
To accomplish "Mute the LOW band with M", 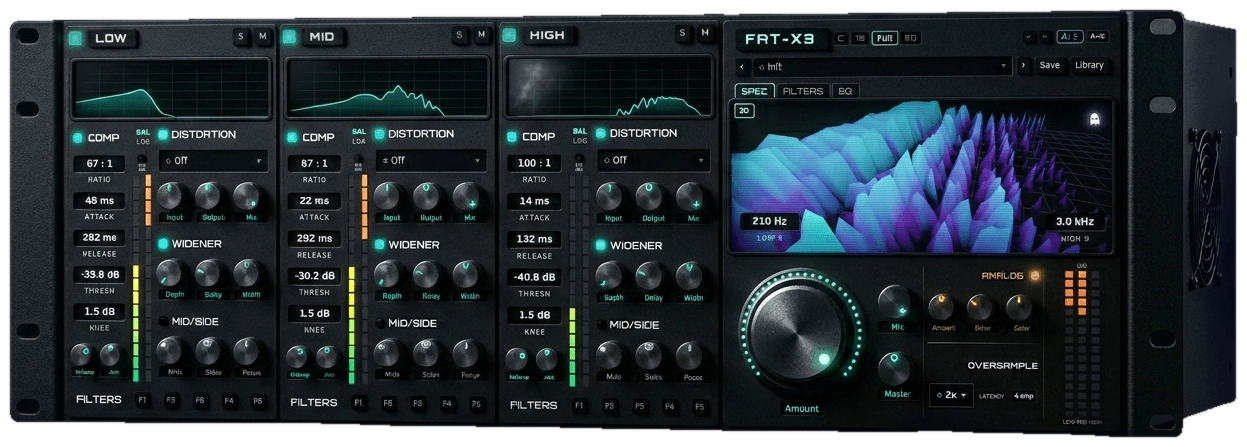I will pos(263,37).
